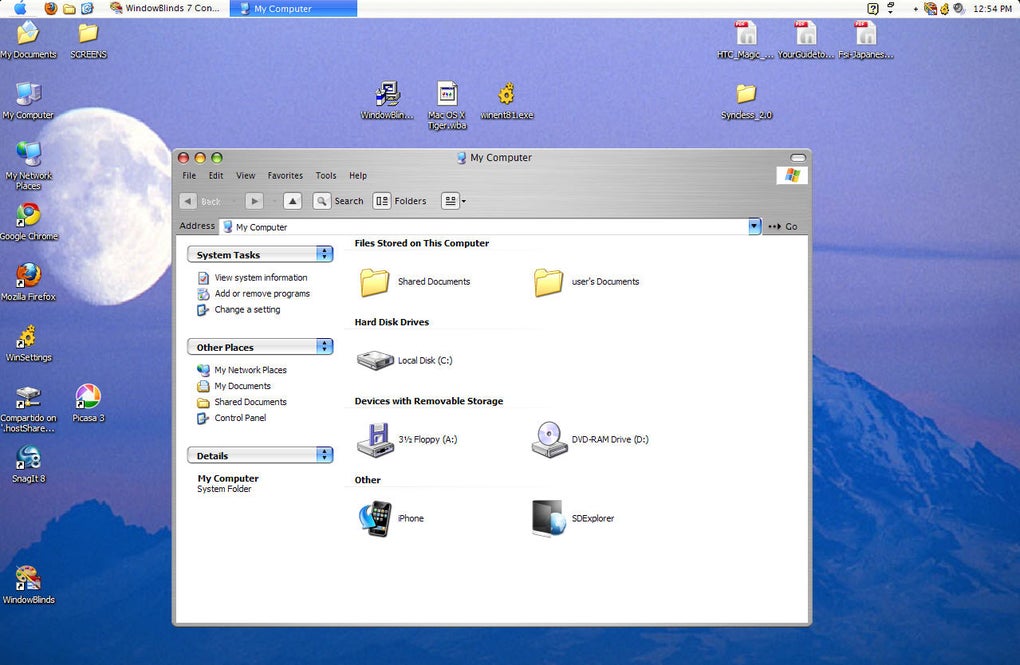Click the 12:54 PM clock
Screen dimensions: 1020x665
coord(992,8)
